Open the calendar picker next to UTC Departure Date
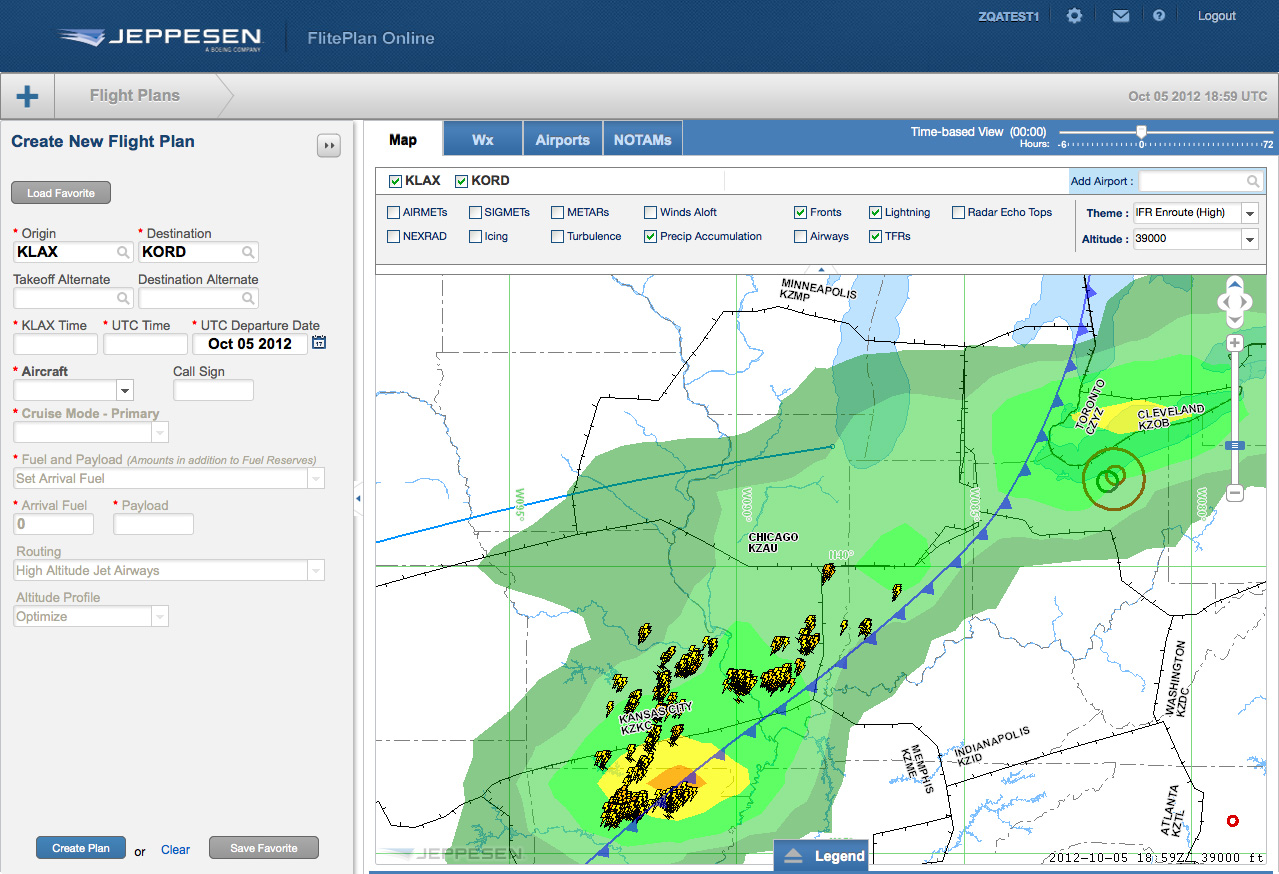 point(319,341)
